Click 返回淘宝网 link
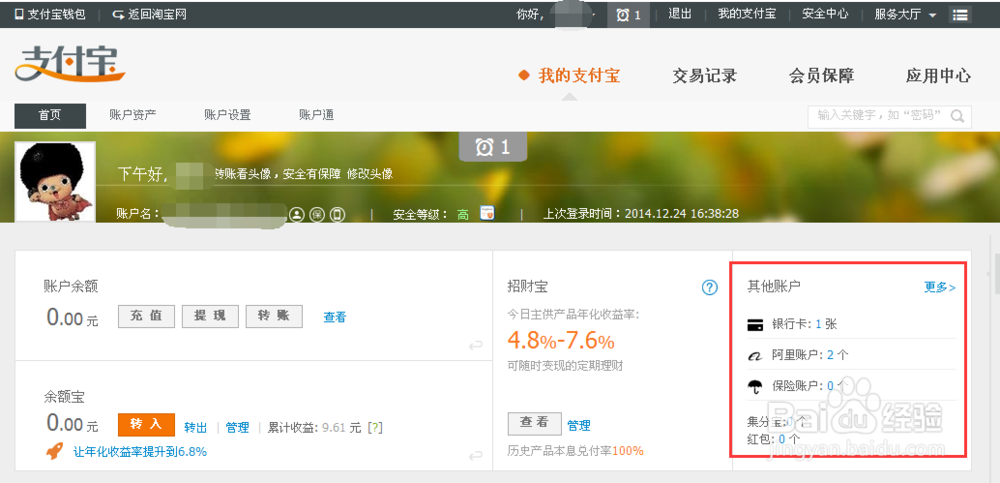1000x483 pixels. click(x=150, y=14)
